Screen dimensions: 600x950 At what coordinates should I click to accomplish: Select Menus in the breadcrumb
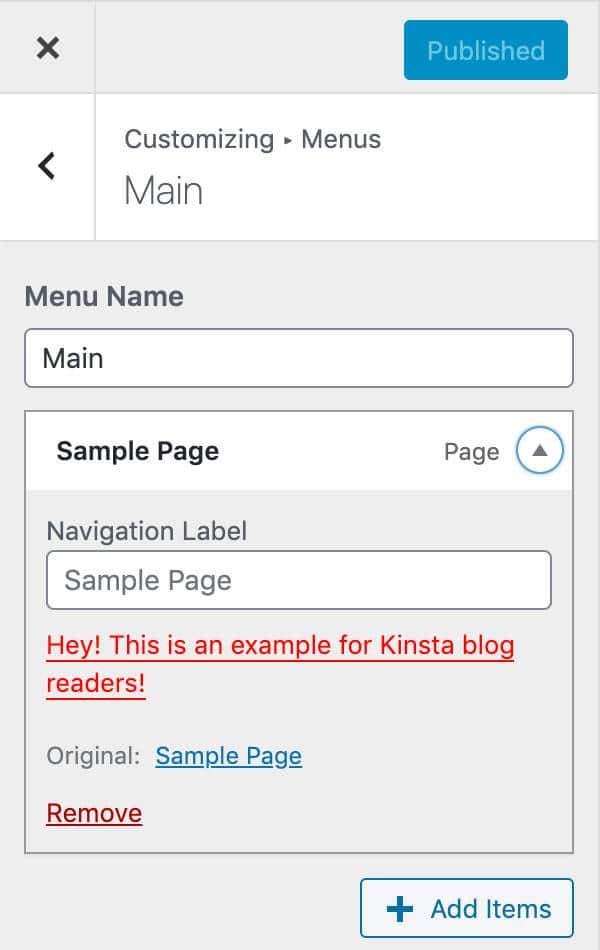[x=341, y=140]
